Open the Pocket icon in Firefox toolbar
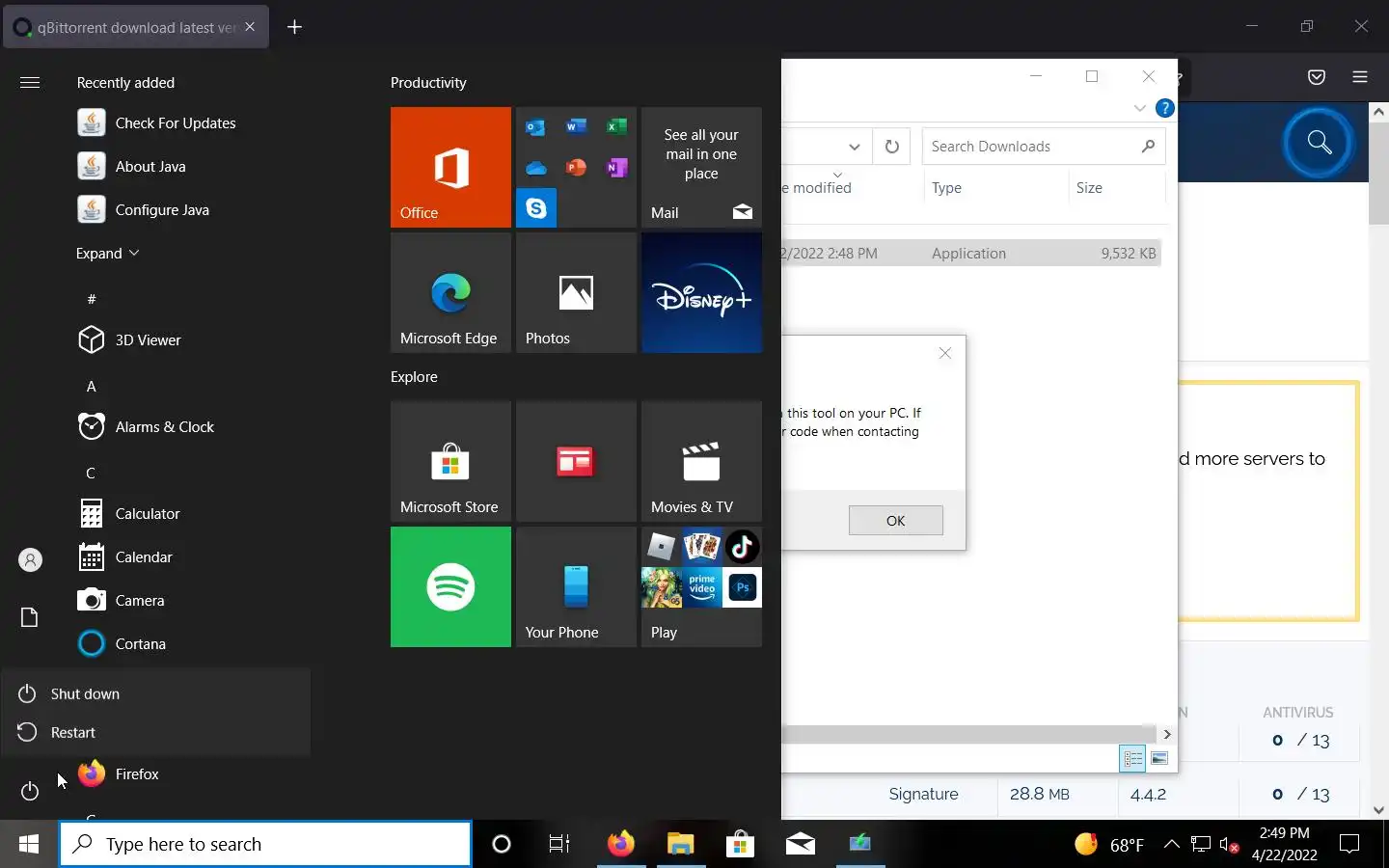1389x868 pixels. click(1317, 77)
